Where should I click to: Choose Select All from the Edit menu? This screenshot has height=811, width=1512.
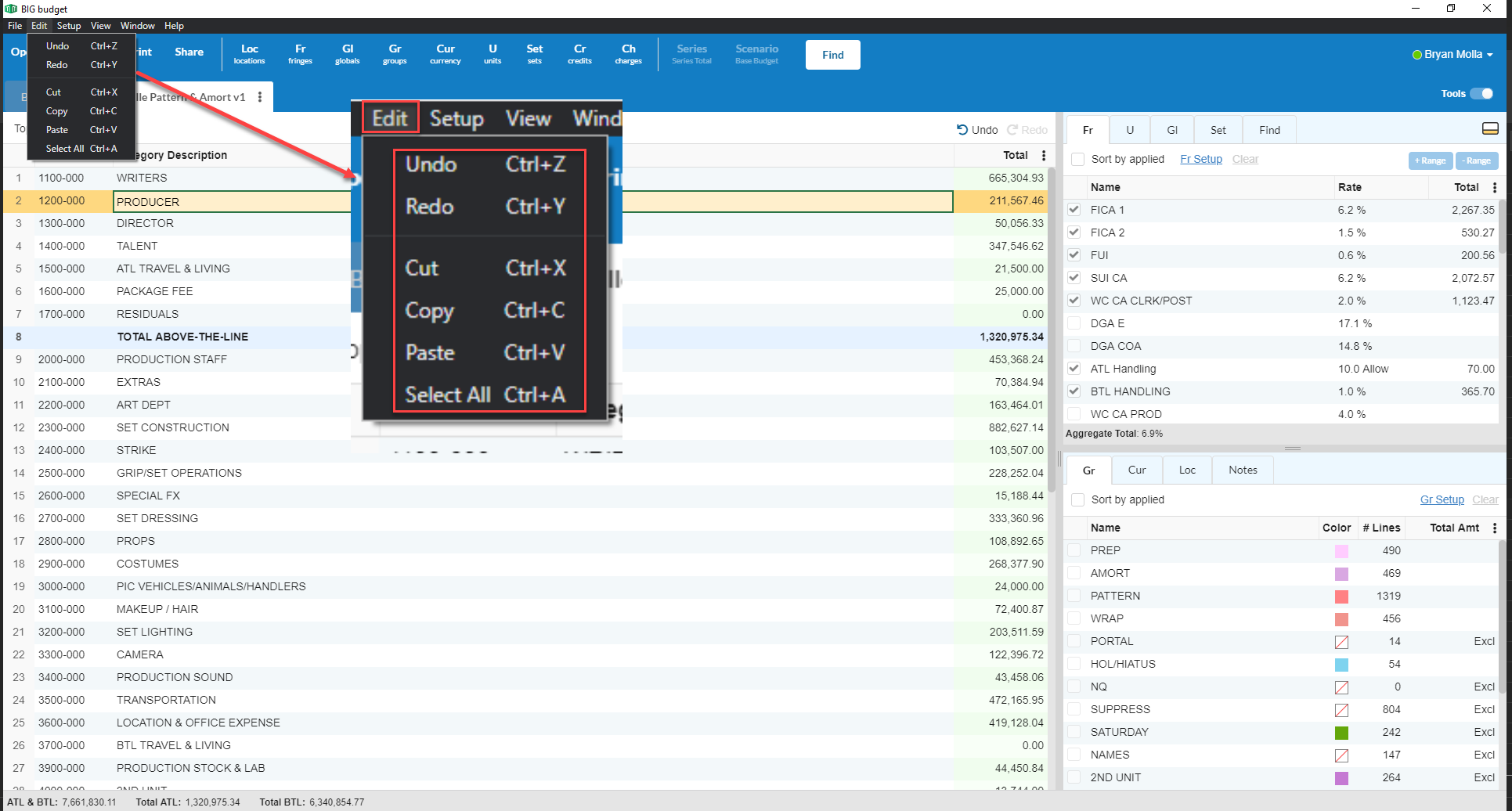(81, 149)
